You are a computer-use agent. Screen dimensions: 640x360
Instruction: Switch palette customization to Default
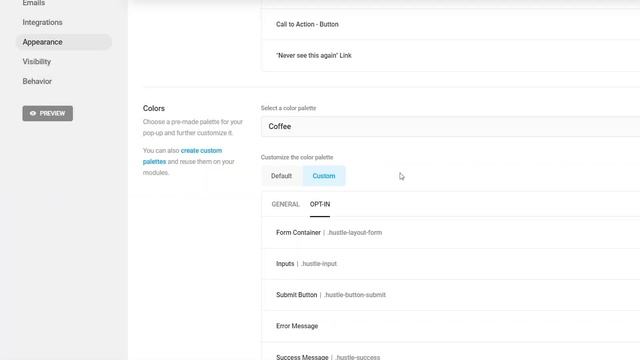(x=282, y=176)
